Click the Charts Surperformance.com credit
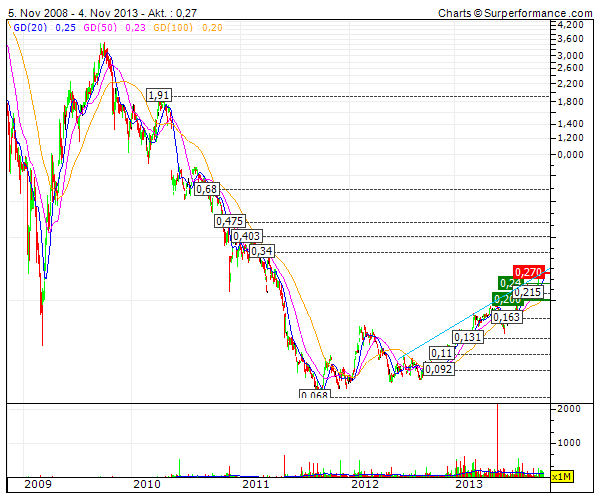The height and width of the screenshot is (500, 600). 515,13
